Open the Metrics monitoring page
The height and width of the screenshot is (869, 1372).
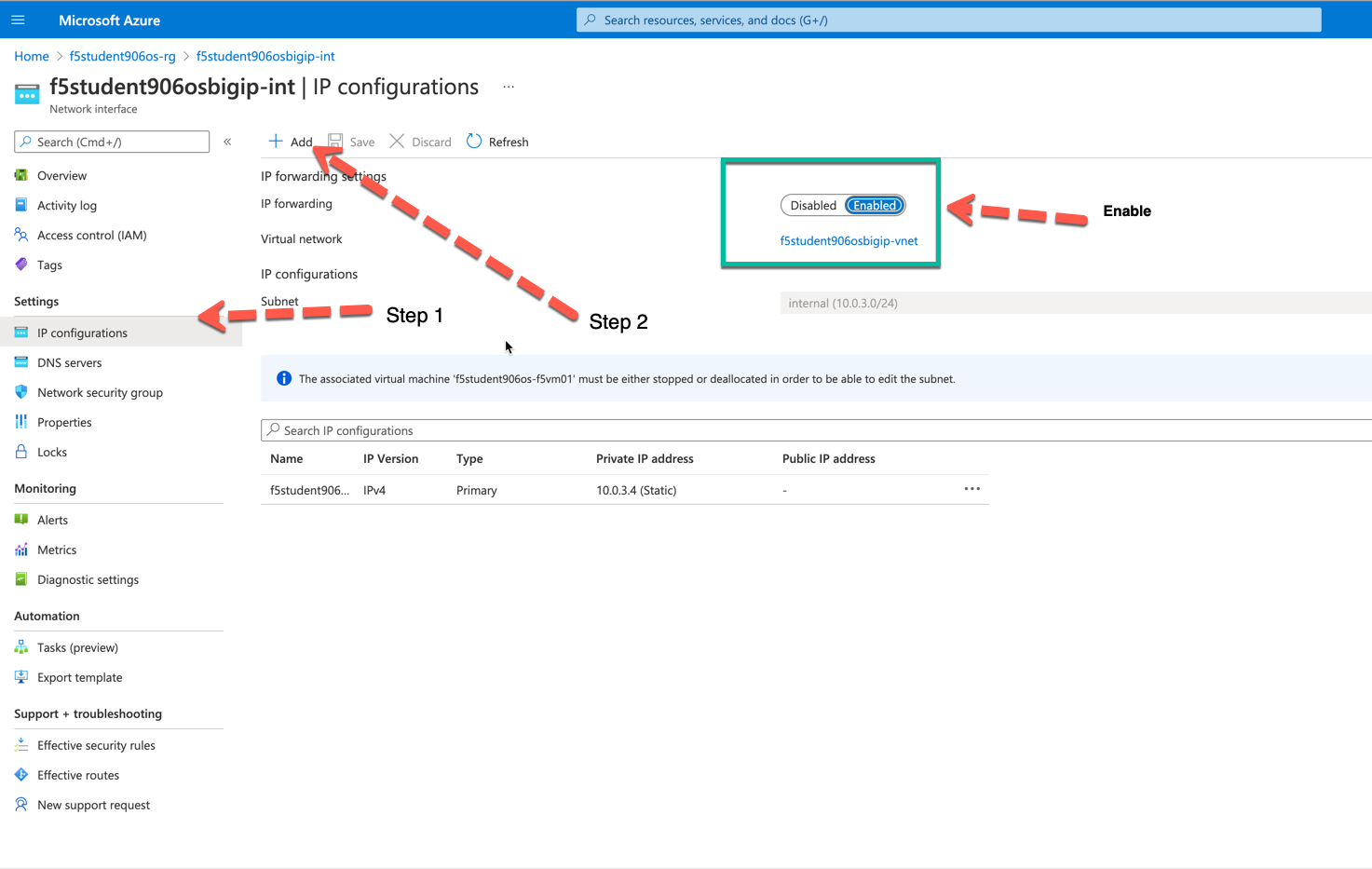click(57, 550)
